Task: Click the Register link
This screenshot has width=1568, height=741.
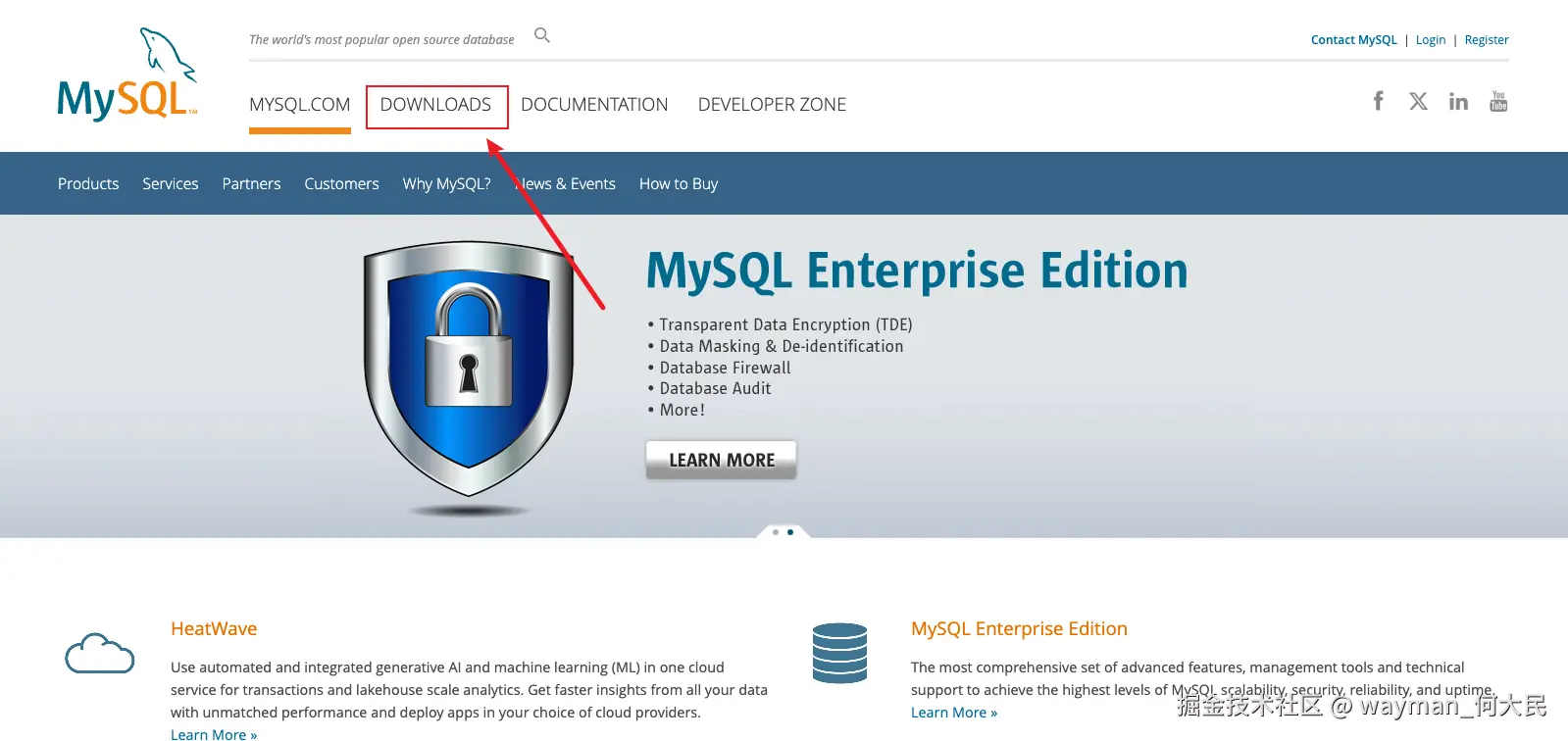Action: pyautogui.click(x=1487, y=40)
